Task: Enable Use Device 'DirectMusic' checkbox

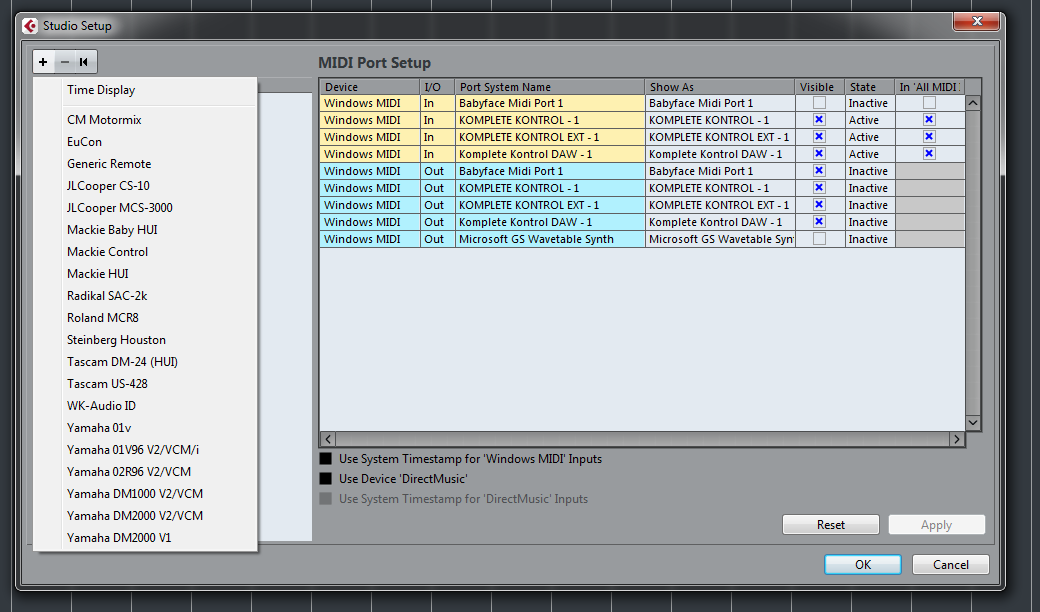Action: pos(326,479)
